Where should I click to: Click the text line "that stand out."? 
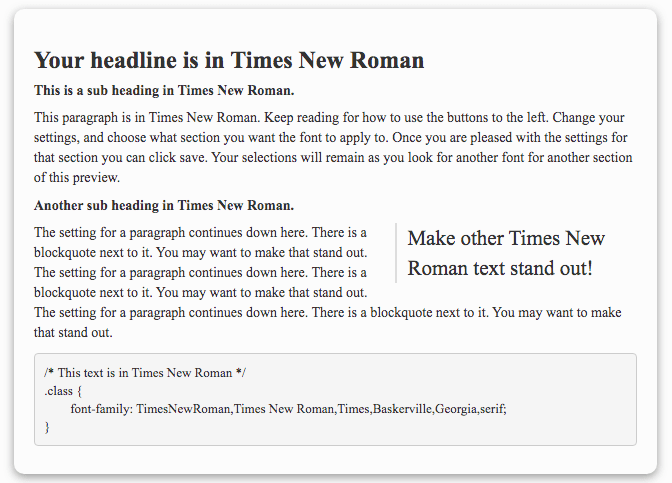click(x=73, y=332)
